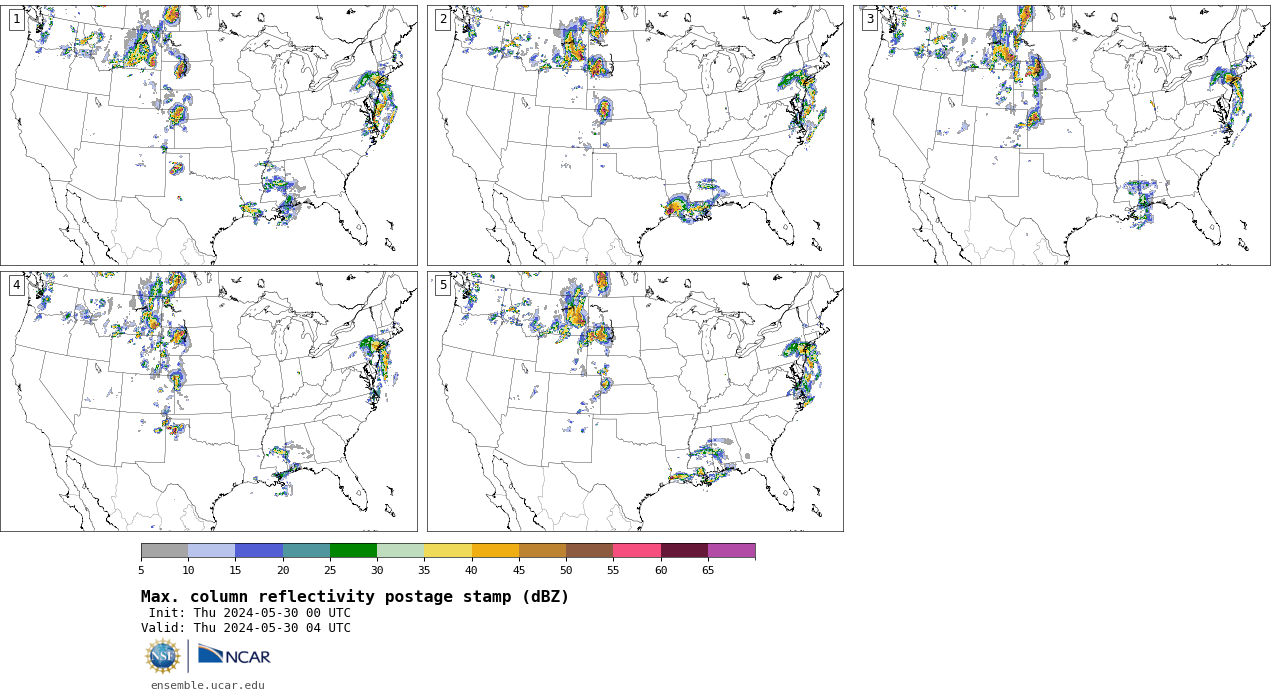Click the panel number label 3
This screenshot has height=696, width=1280.
(x=870, y=19)
